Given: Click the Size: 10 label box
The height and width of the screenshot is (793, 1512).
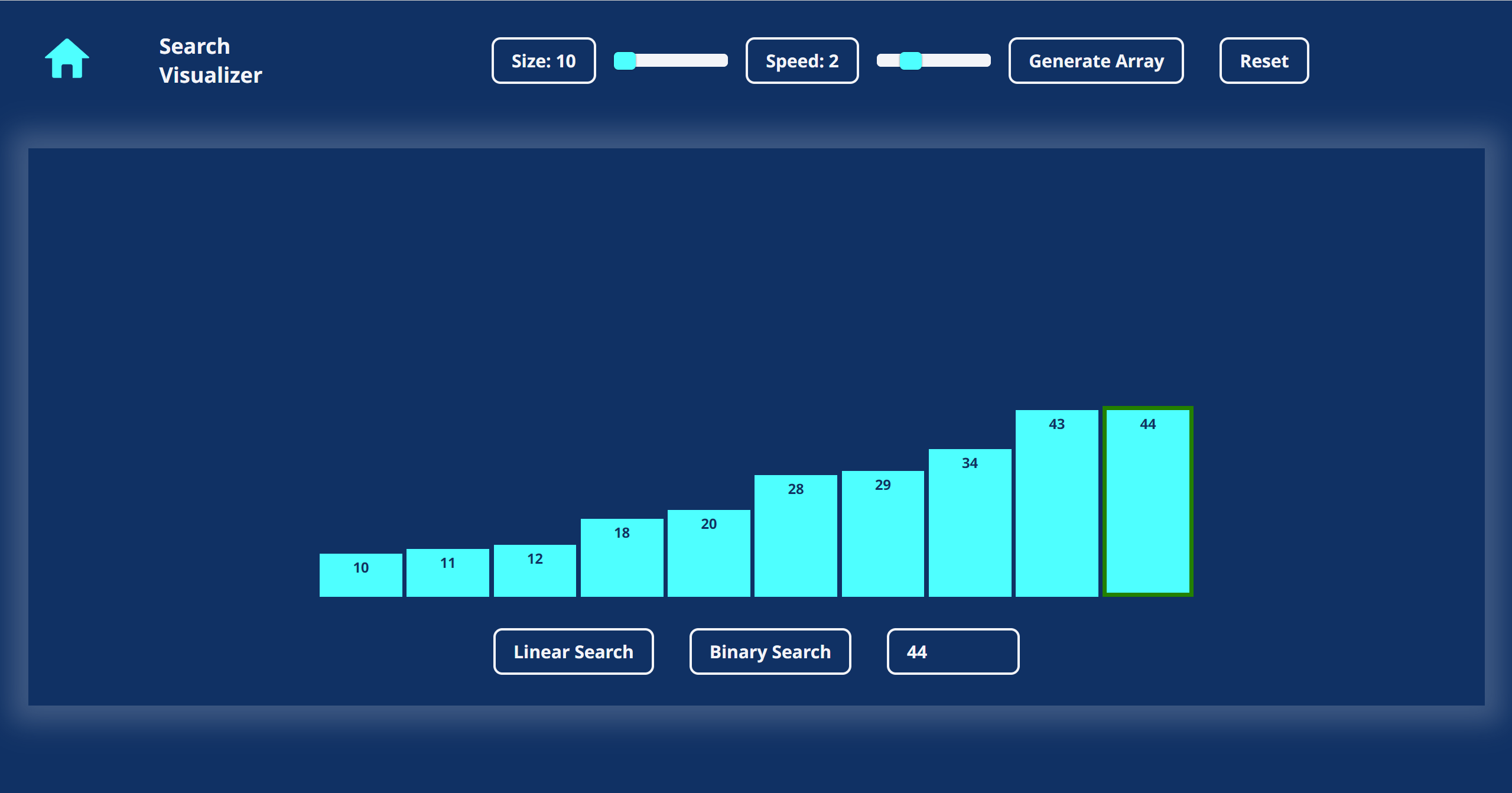Looking at the screenshot, I should 544,61.
